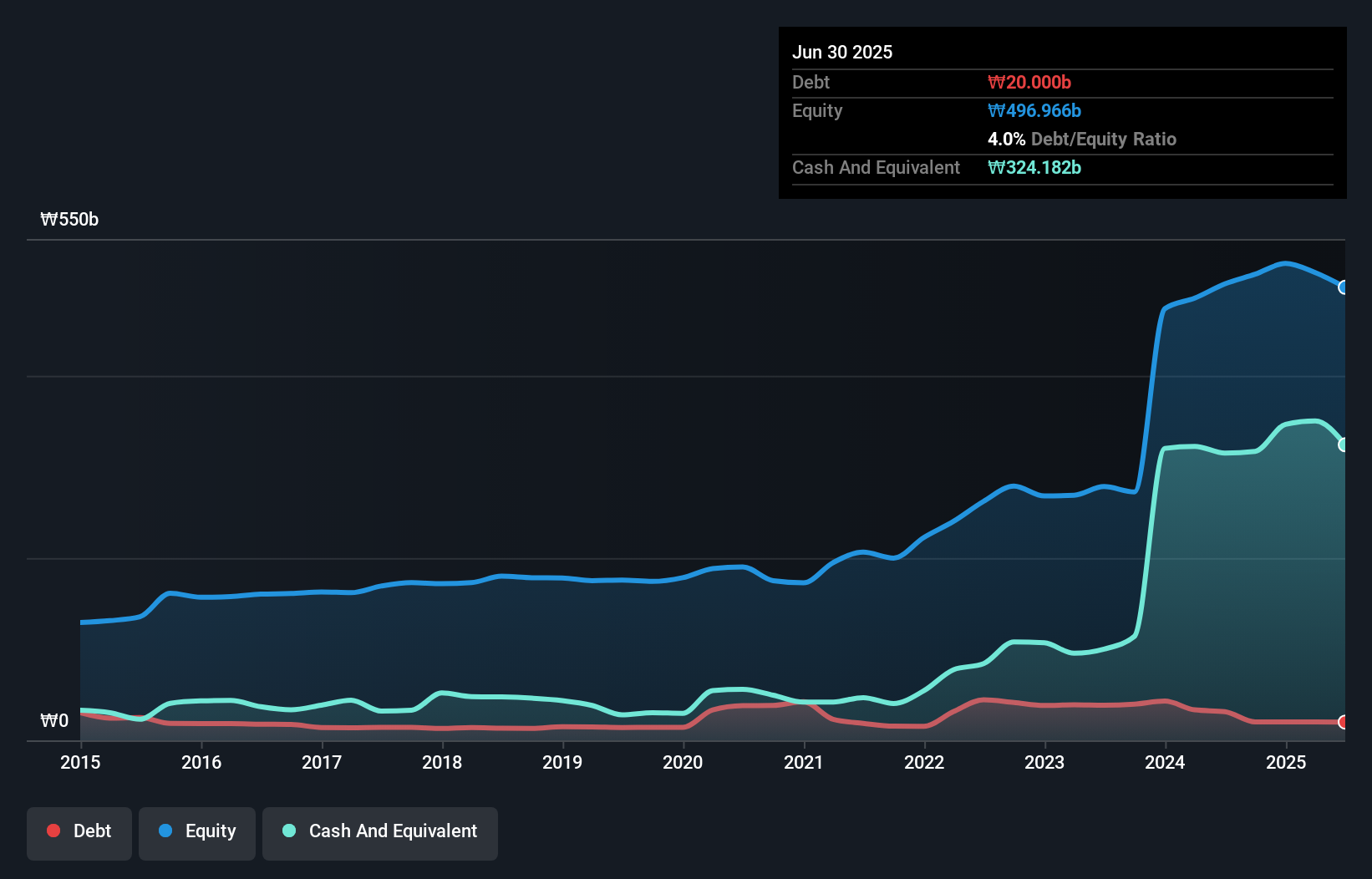Select the Cash endpoint marker on the chart

tap(1344, 445)
